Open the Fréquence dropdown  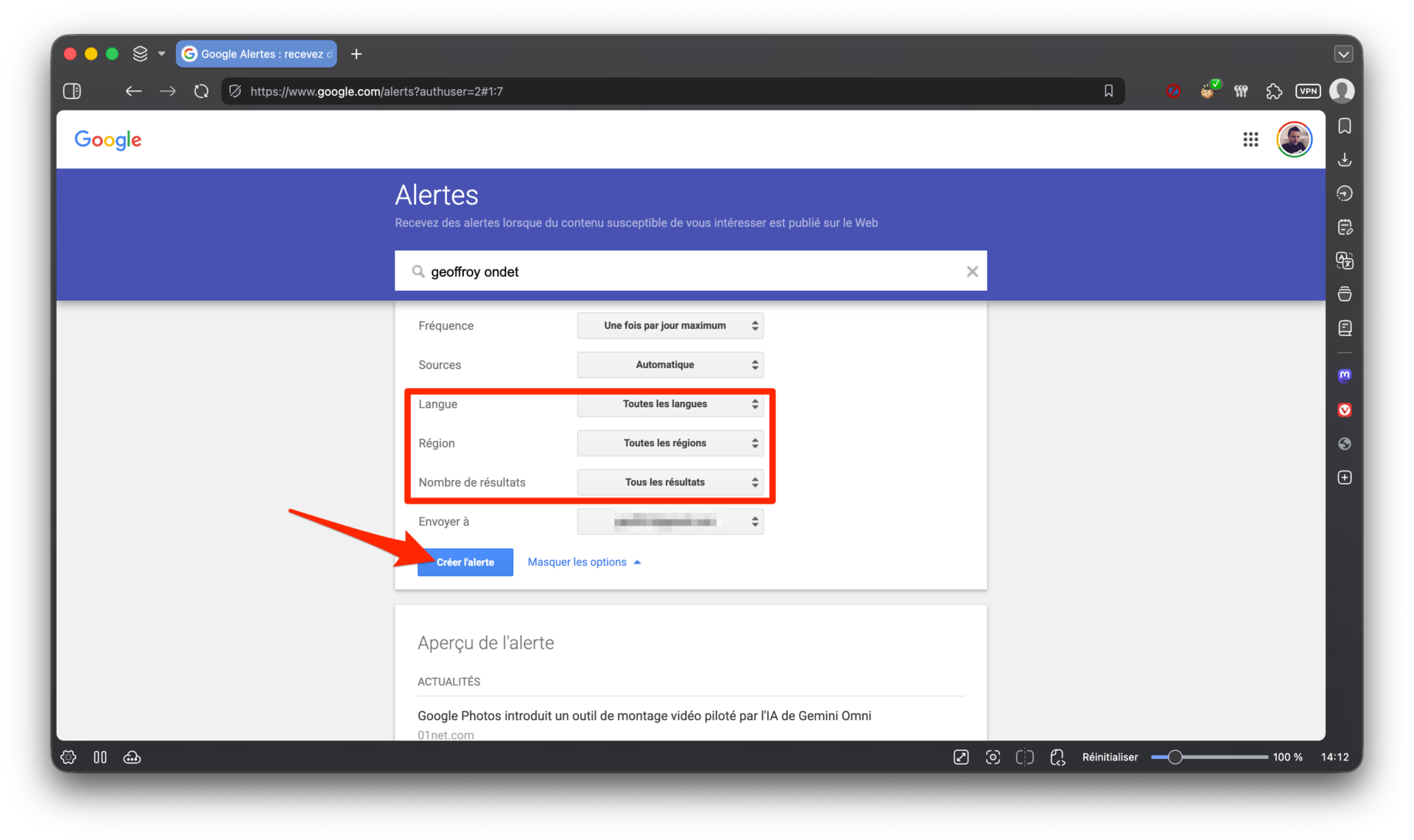point(670,325)
